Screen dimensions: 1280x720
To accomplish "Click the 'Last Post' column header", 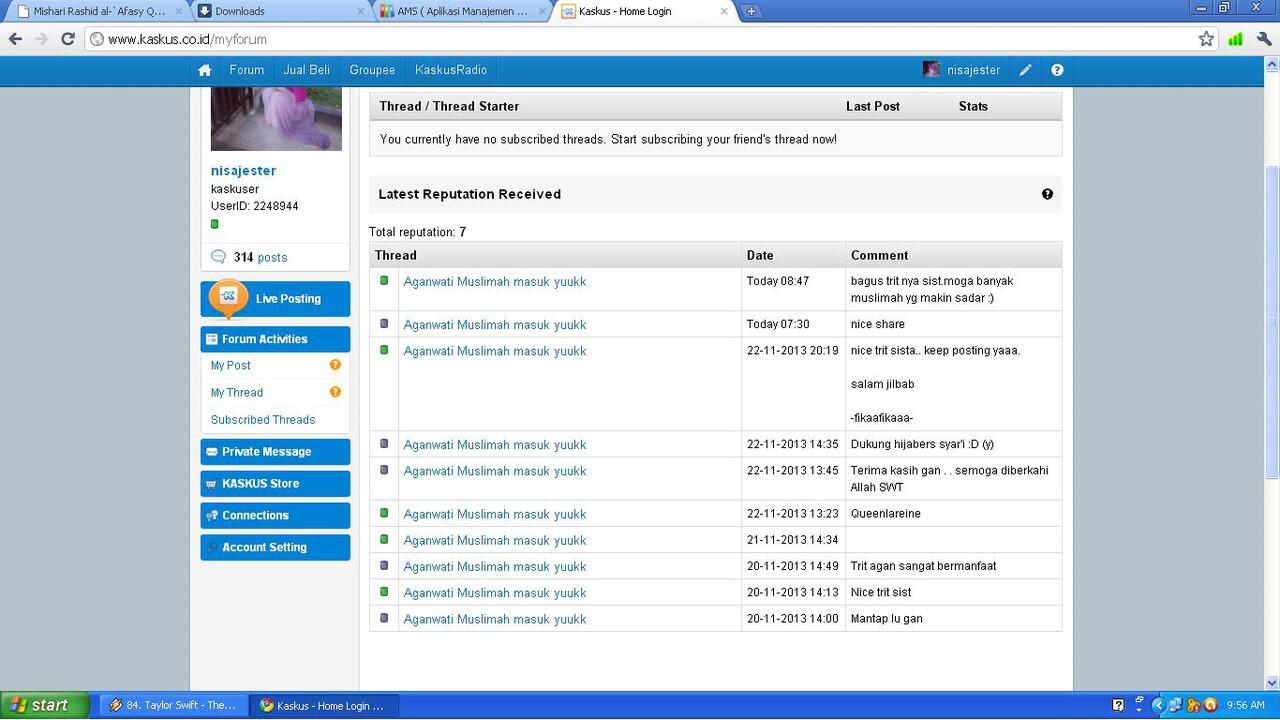I will [x=873, y=106].
